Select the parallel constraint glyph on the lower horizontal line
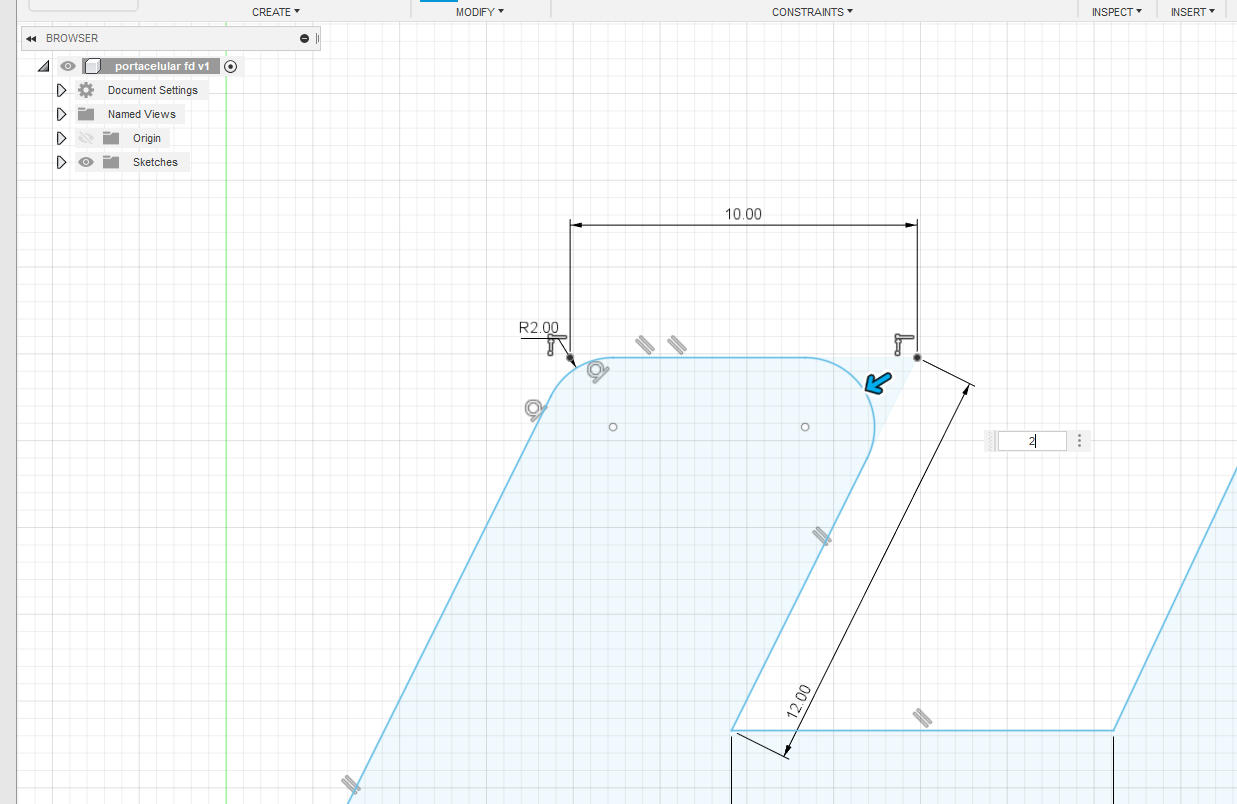Image resolution: width=1237 pixels, height=804 pixels. coord(922,717)
